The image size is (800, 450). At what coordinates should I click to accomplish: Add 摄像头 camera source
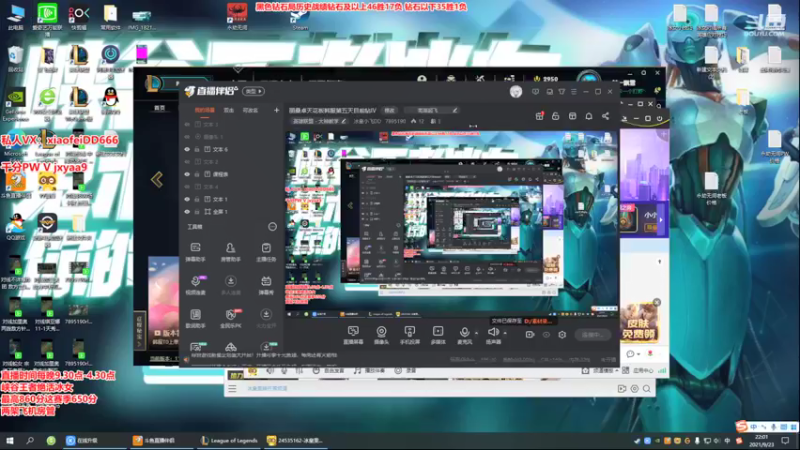point(381,335)
